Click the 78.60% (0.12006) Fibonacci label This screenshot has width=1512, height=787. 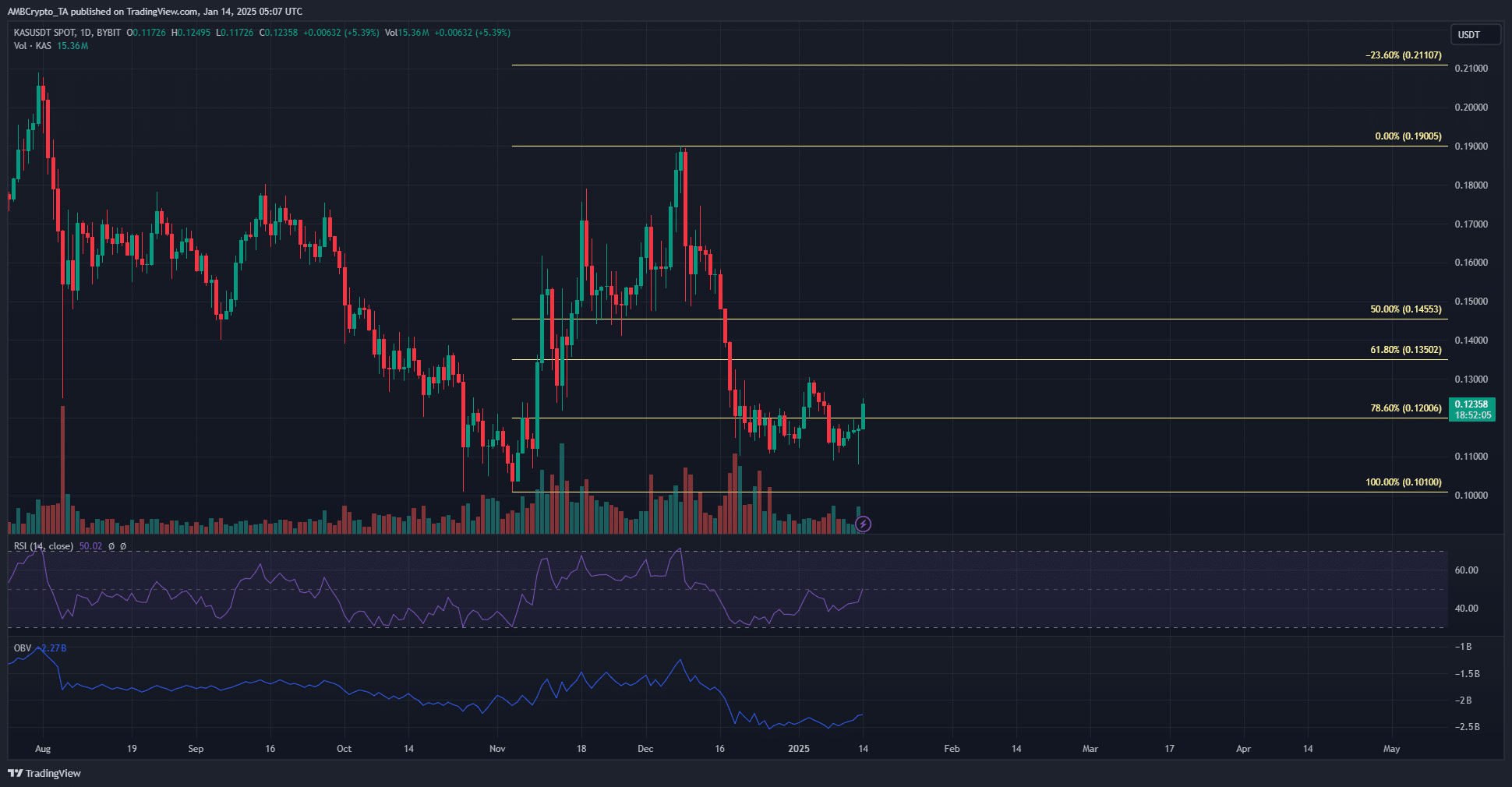[1405, 408]
